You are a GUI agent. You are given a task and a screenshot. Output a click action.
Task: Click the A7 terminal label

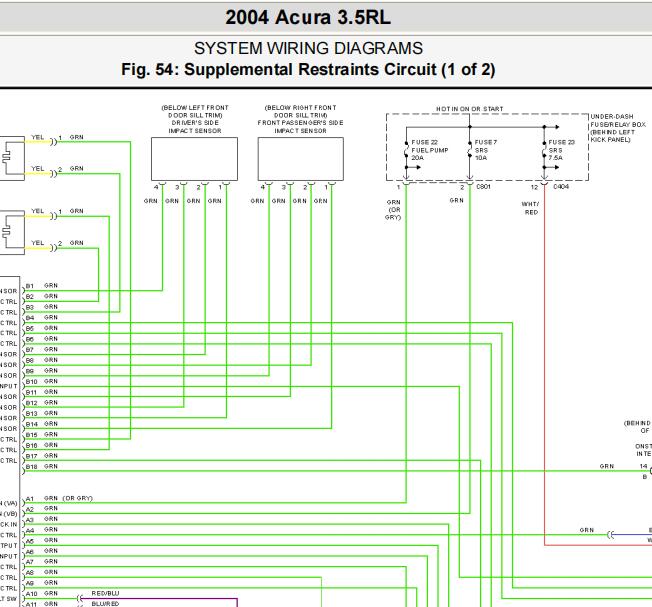coord(30,563)
